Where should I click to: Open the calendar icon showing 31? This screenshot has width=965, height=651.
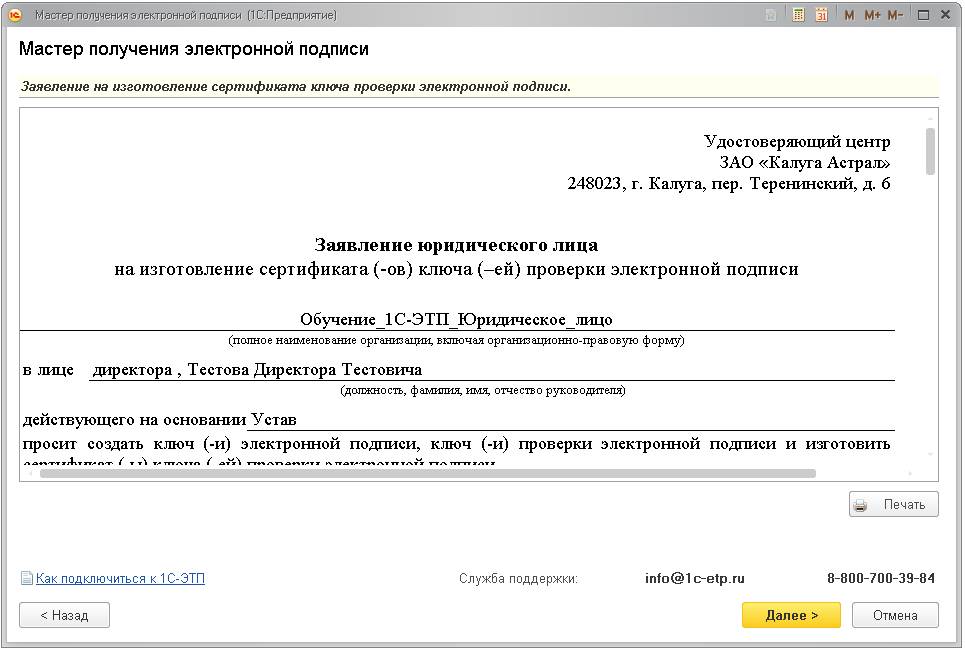[x=822, y=15]
